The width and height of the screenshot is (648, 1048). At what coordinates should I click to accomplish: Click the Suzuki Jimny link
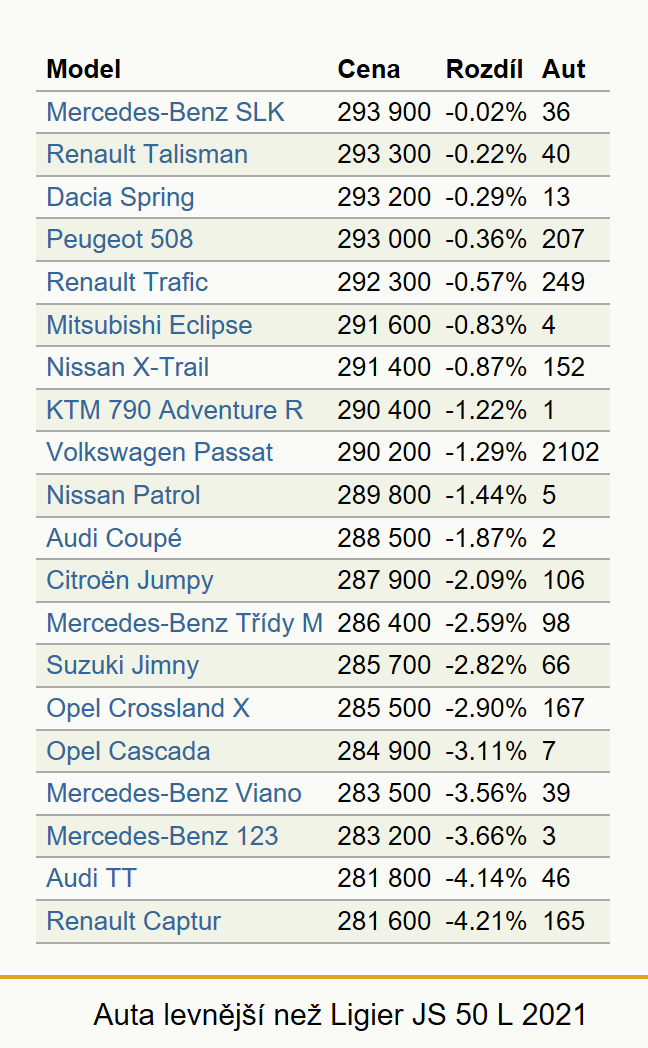123,666
